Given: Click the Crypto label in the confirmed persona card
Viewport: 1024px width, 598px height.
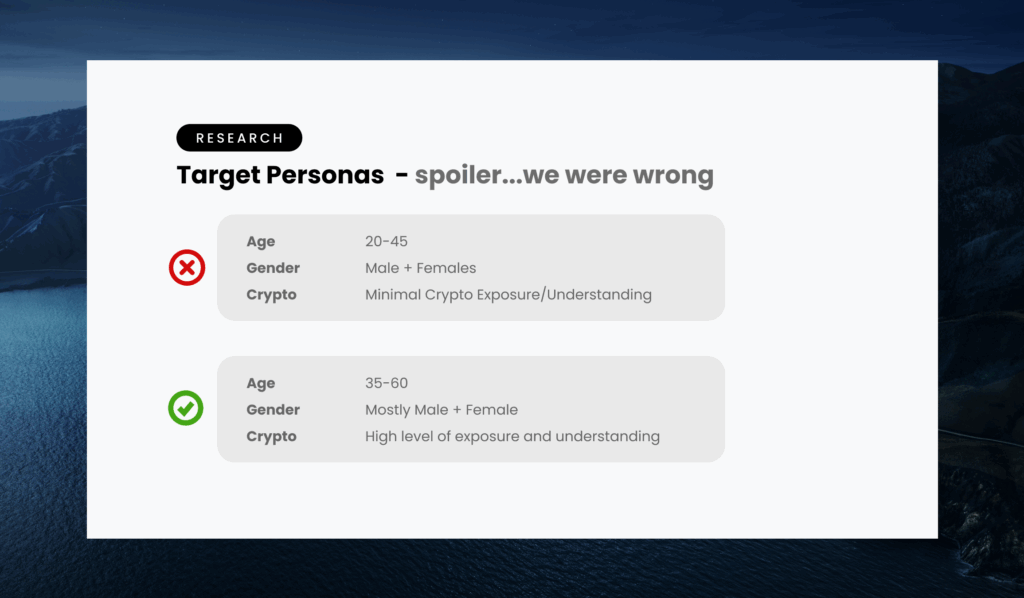Looking at the screenshot, I should [x=271, y=437].
